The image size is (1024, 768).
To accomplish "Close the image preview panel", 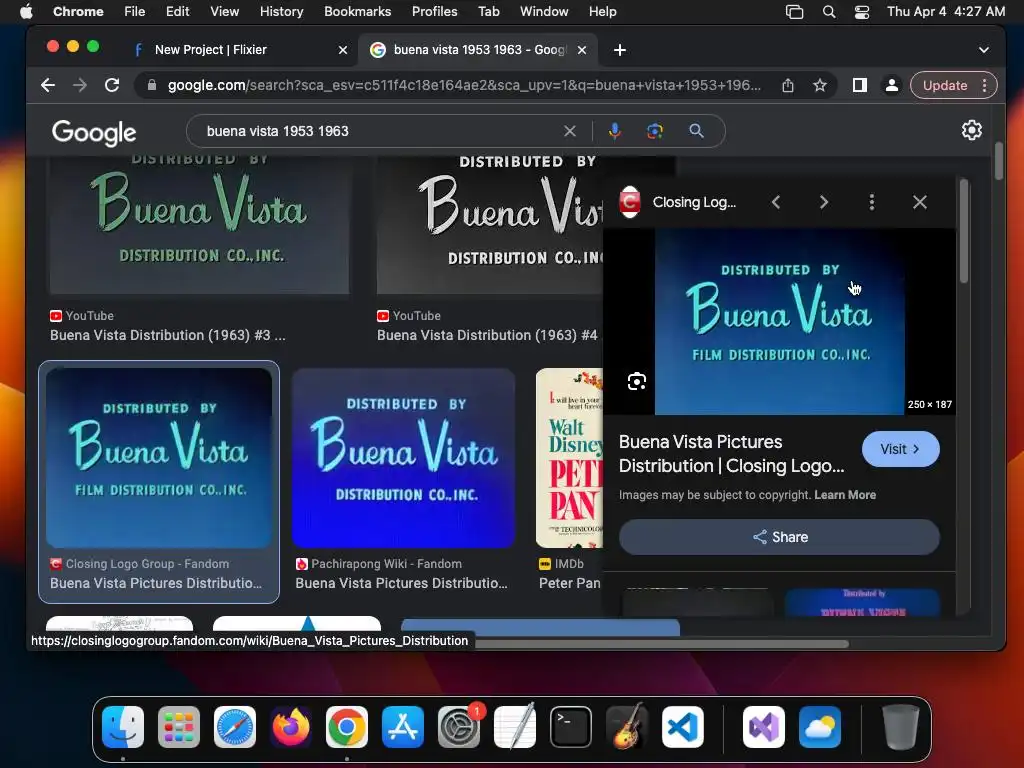I will click(920, 202).
